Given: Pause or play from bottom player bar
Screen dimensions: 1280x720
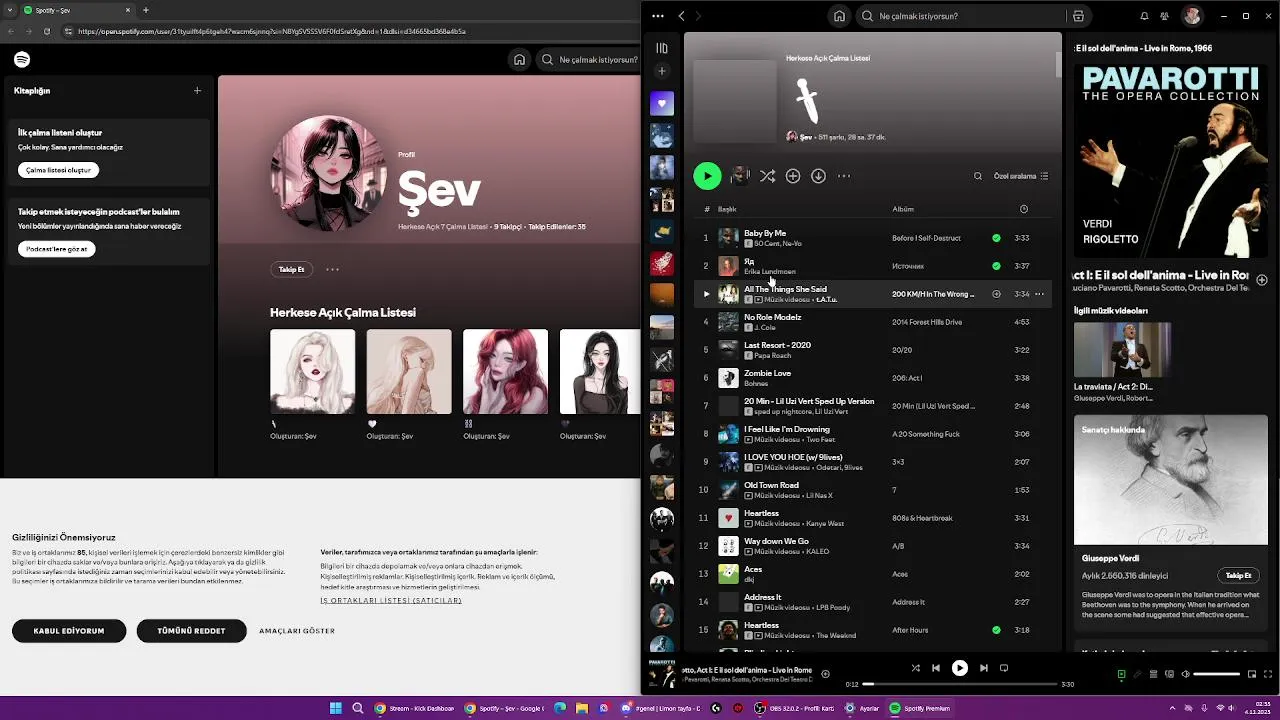Looking at the screenshot, I should pyautogui.click(x=959, y=668).
